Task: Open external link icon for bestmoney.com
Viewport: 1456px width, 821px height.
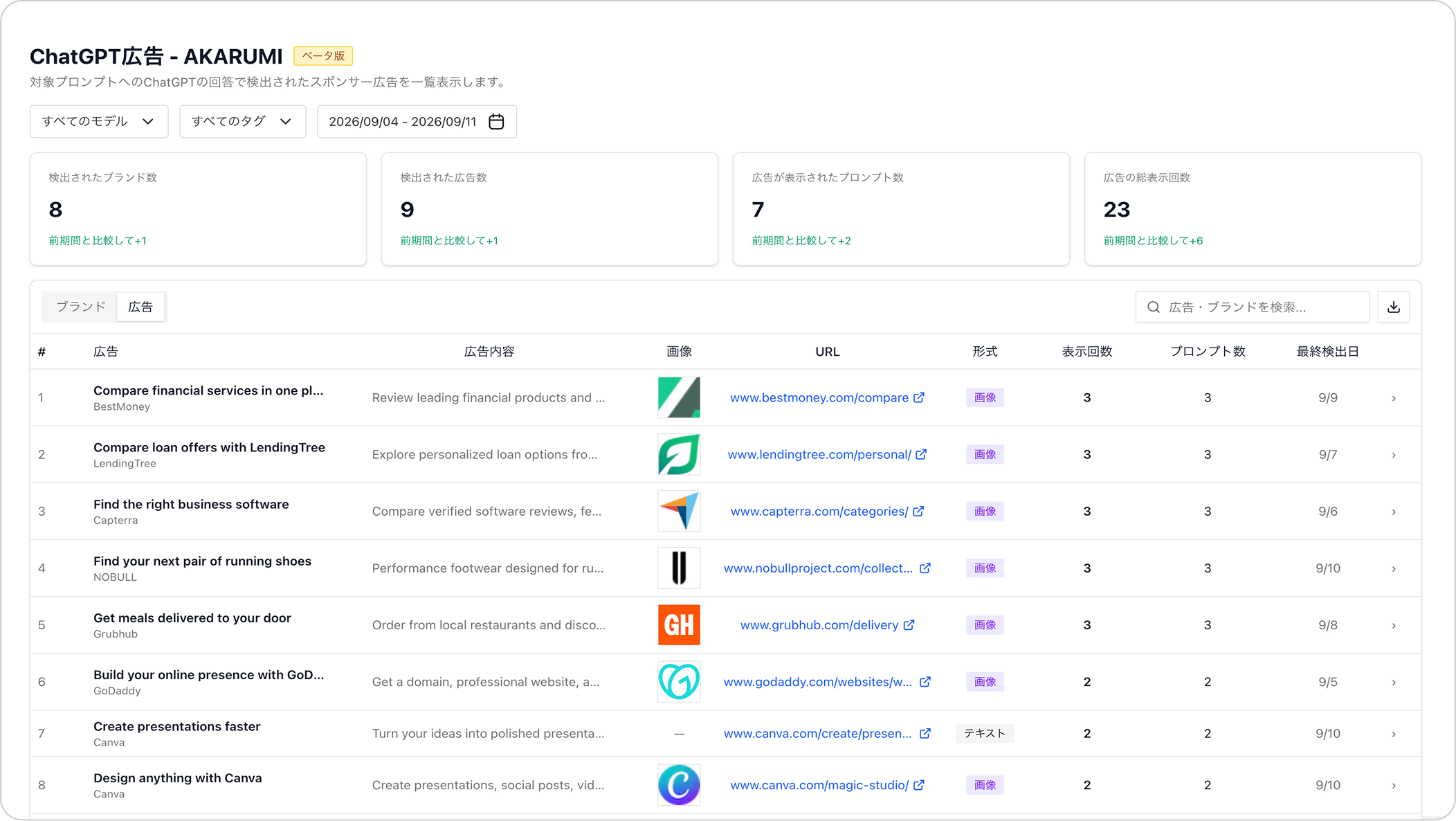Action: click(919, 397)
